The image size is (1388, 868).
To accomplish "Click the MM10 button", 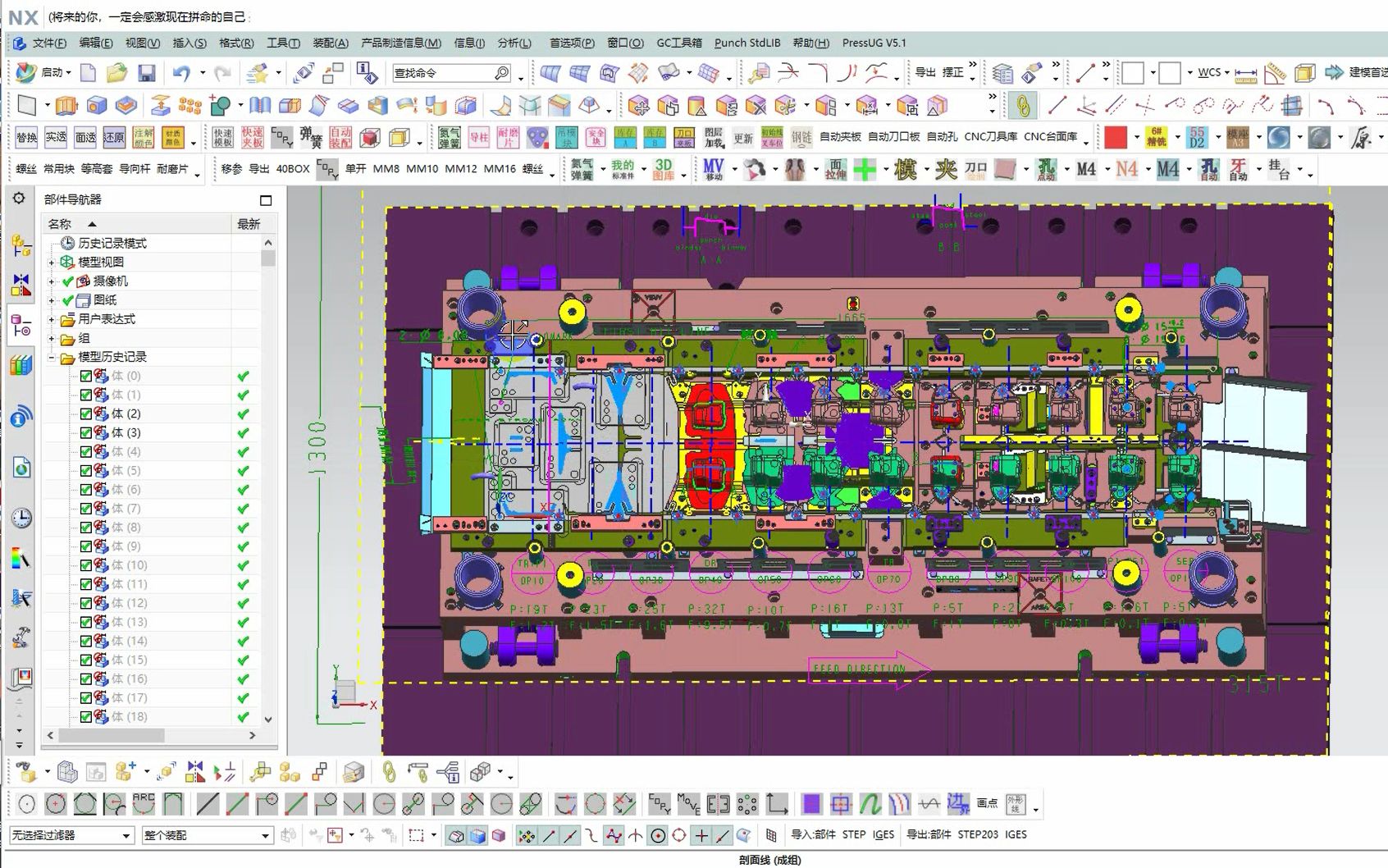I will point(422,169).
